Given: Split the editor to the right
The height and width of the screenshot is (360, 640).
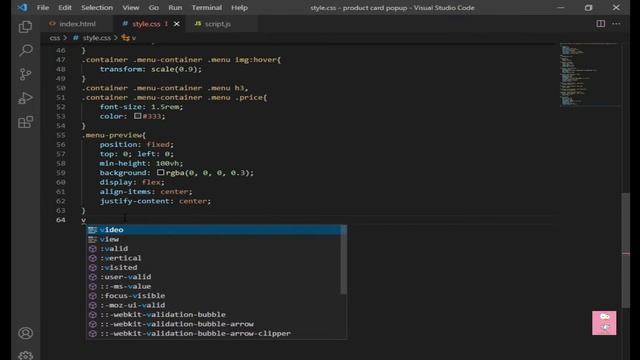Looking at the screenshot, I should point(600,24).
